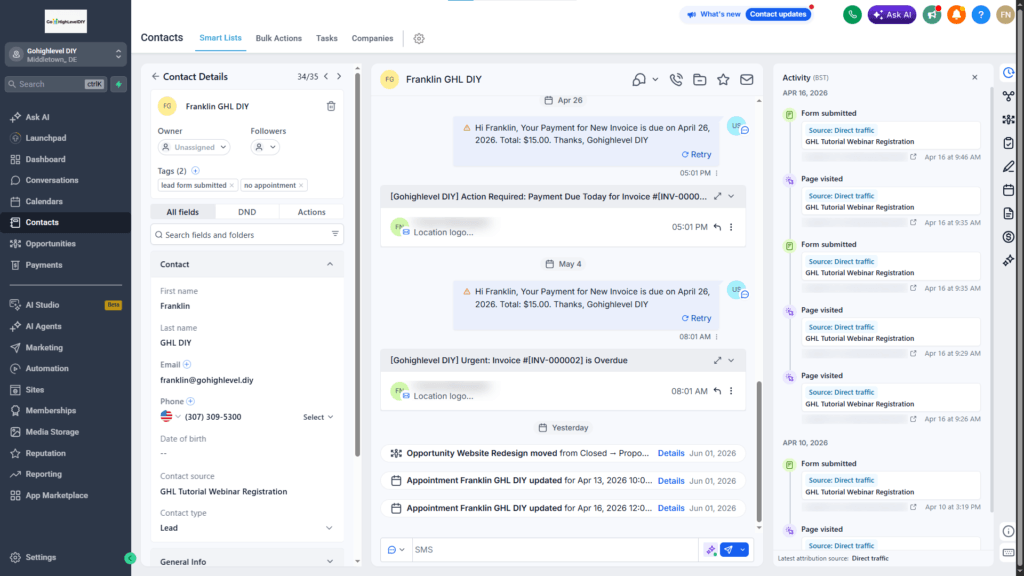The width and height of the screenshot is (1024, 576).
Task: Open the Documents icon in right rail
Action: click(1008, 214)
